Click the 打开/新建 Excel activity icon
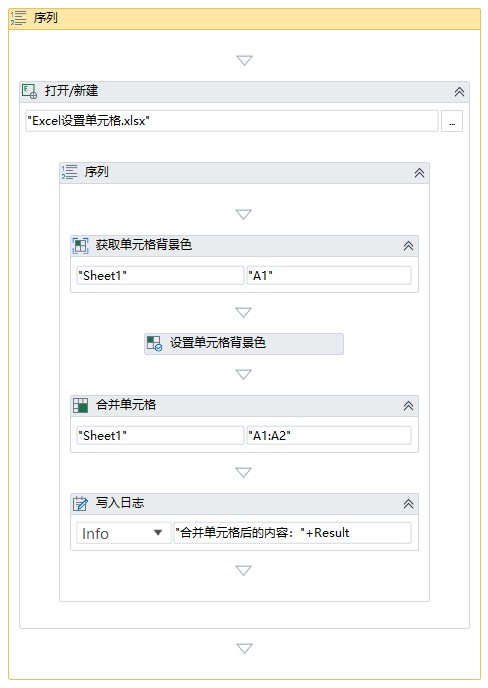 [30, 91]
